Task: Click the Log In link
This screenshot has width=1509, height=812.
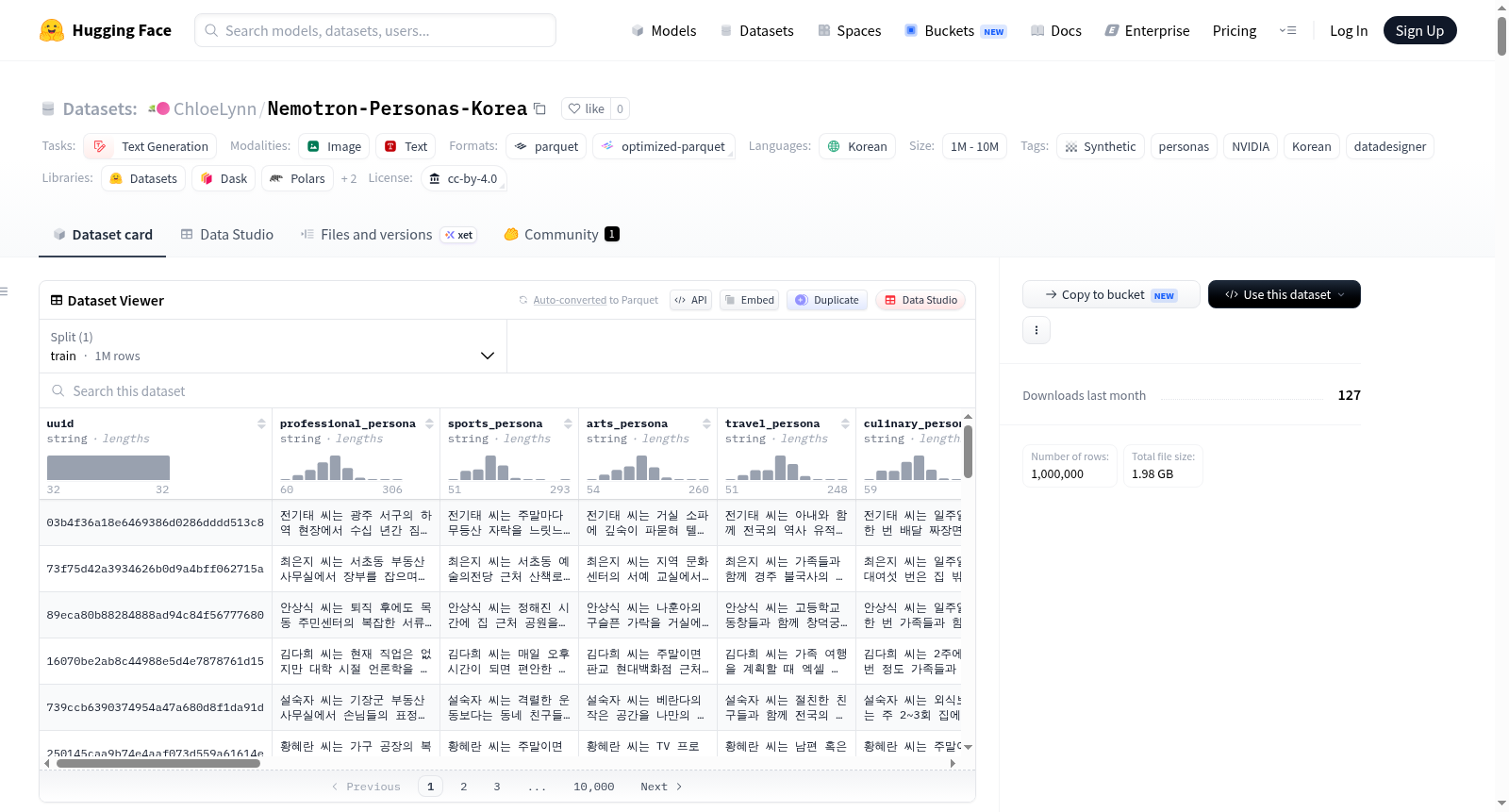Action: [x=1349, y=30]
